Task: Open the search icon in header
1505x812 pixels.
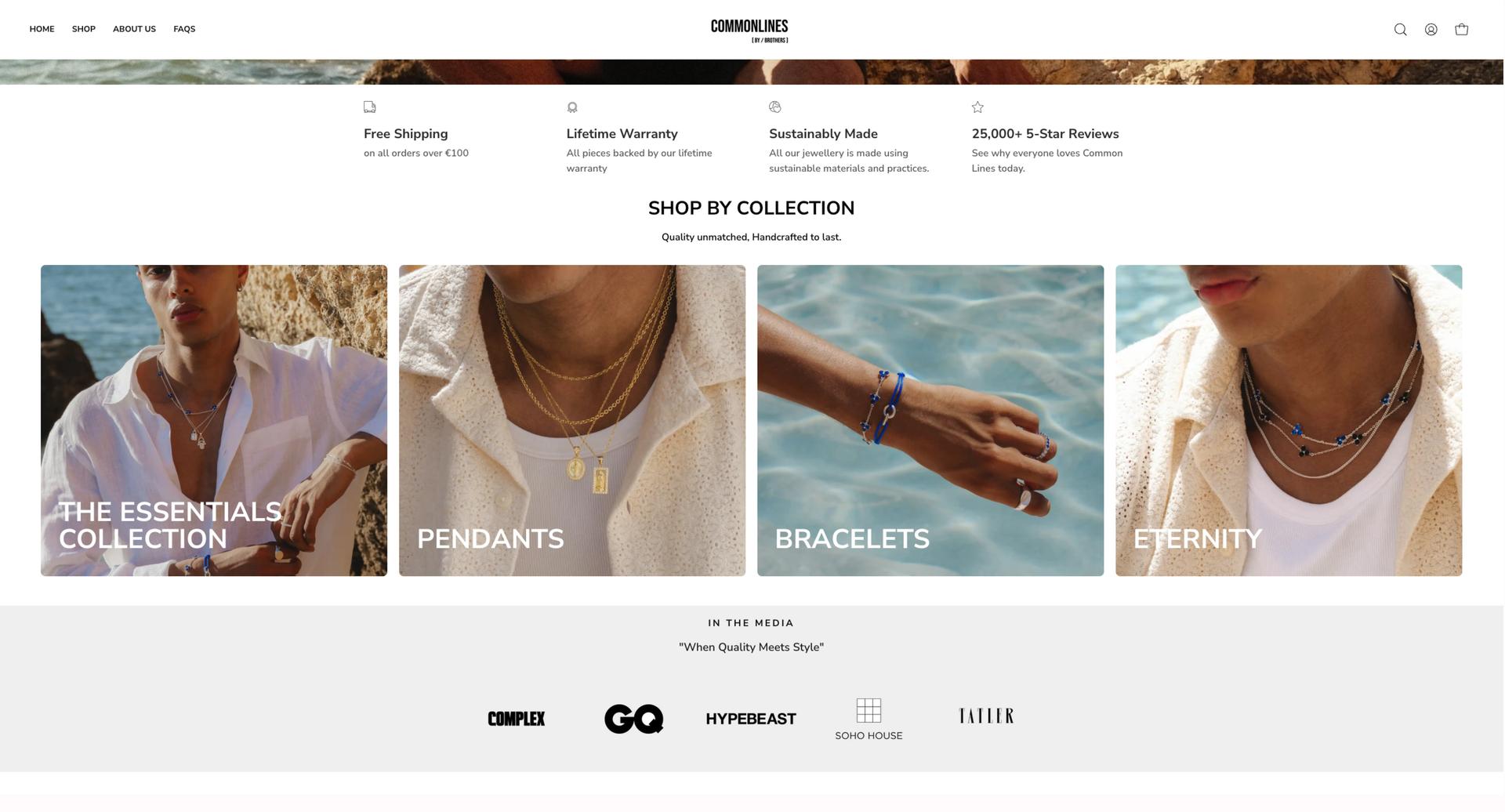Action: click(x=1400, y=30)
